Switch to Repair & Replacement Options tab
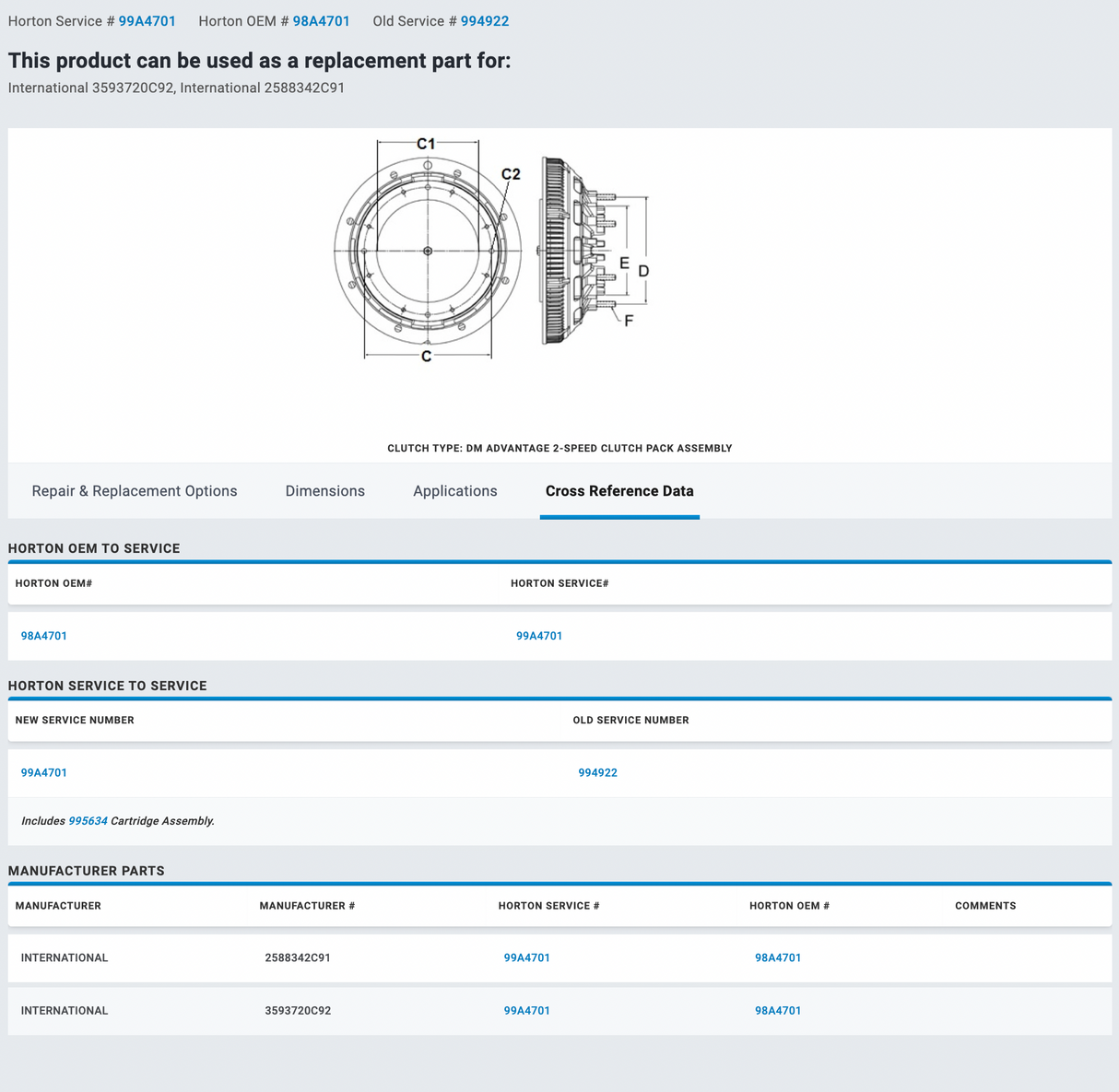Image resolution: width=1119 pixels, height=1092 pixels. [x=135, y=491]
